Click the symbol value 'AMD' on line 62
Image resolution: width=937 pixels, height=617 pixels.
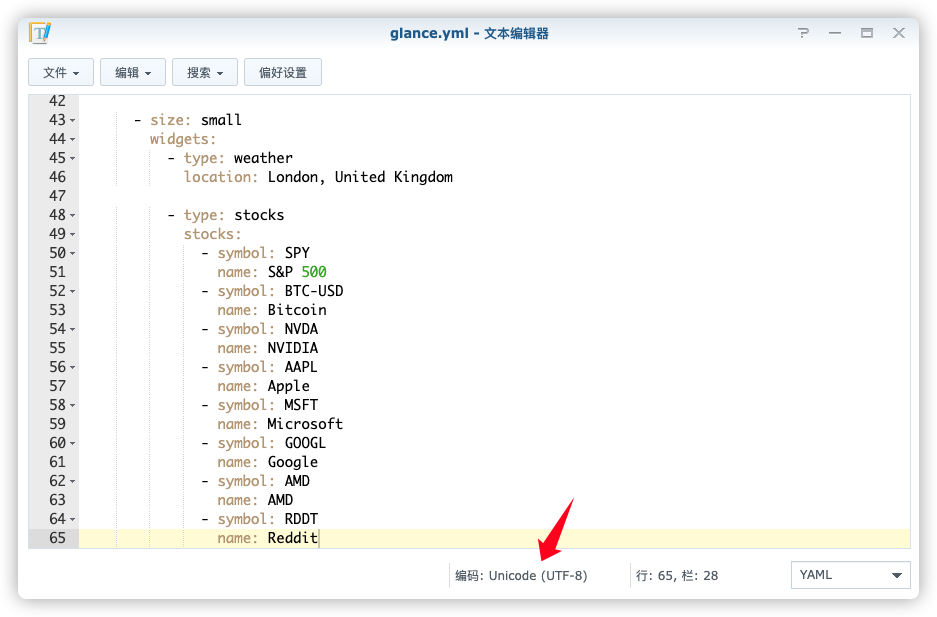[x=297, y=481]
